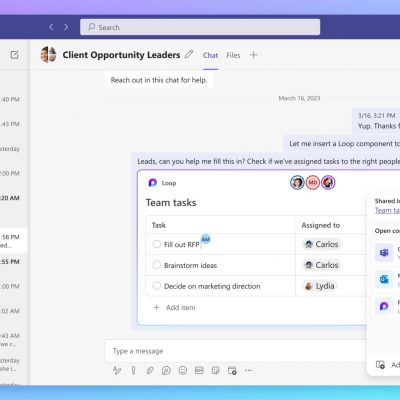Insert a Loop component from compose toolbar
This screenshot has height=400, width=400.
166,370
